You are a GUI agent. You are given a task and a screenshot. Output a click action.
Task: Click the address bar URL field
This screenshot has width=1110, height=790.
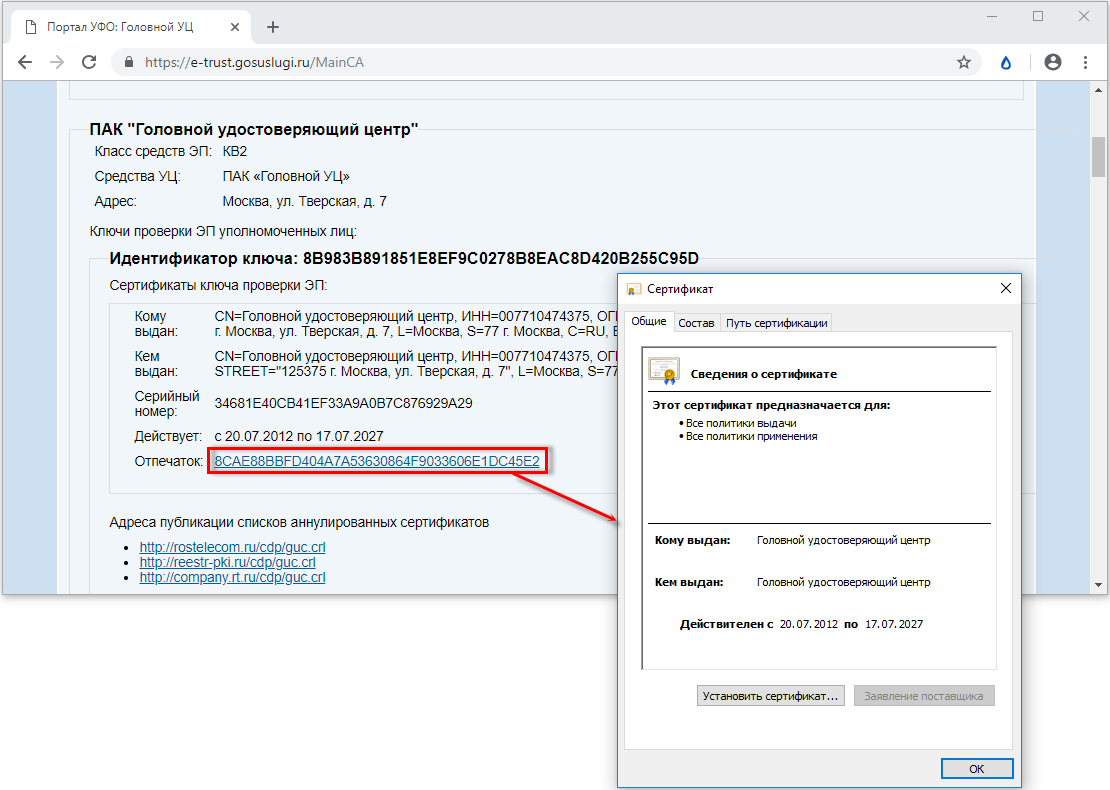[x=545, y=62]
